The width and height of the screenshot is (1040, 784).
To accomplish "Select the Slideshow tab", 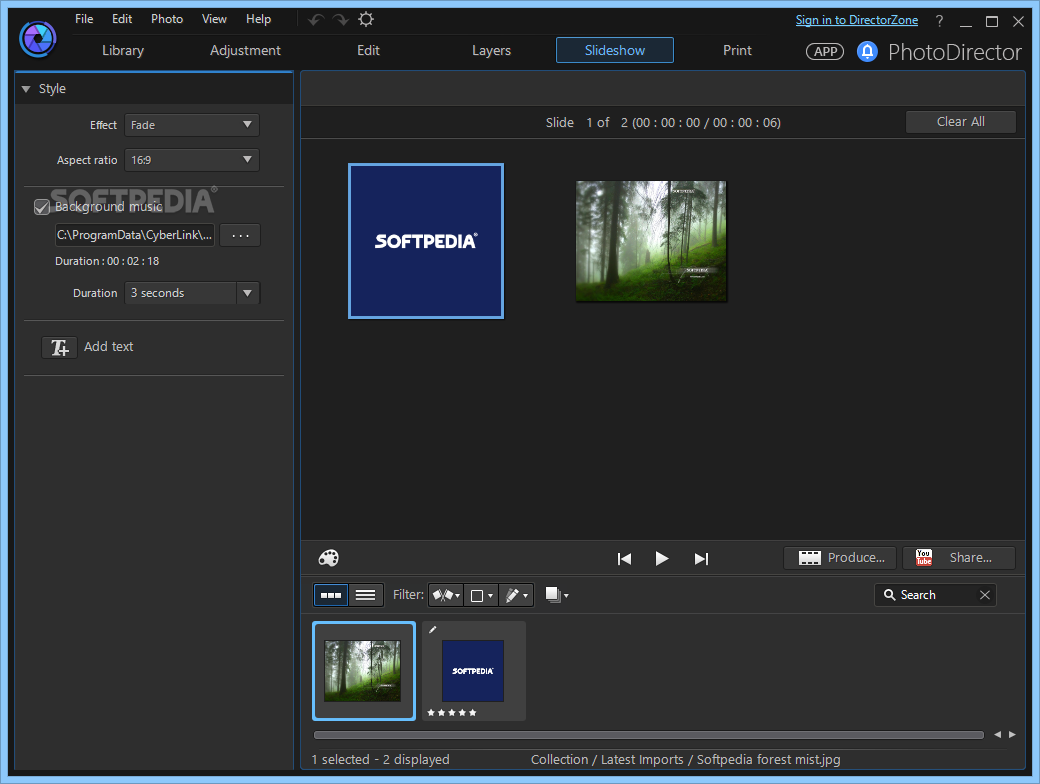I will [615, 50].
